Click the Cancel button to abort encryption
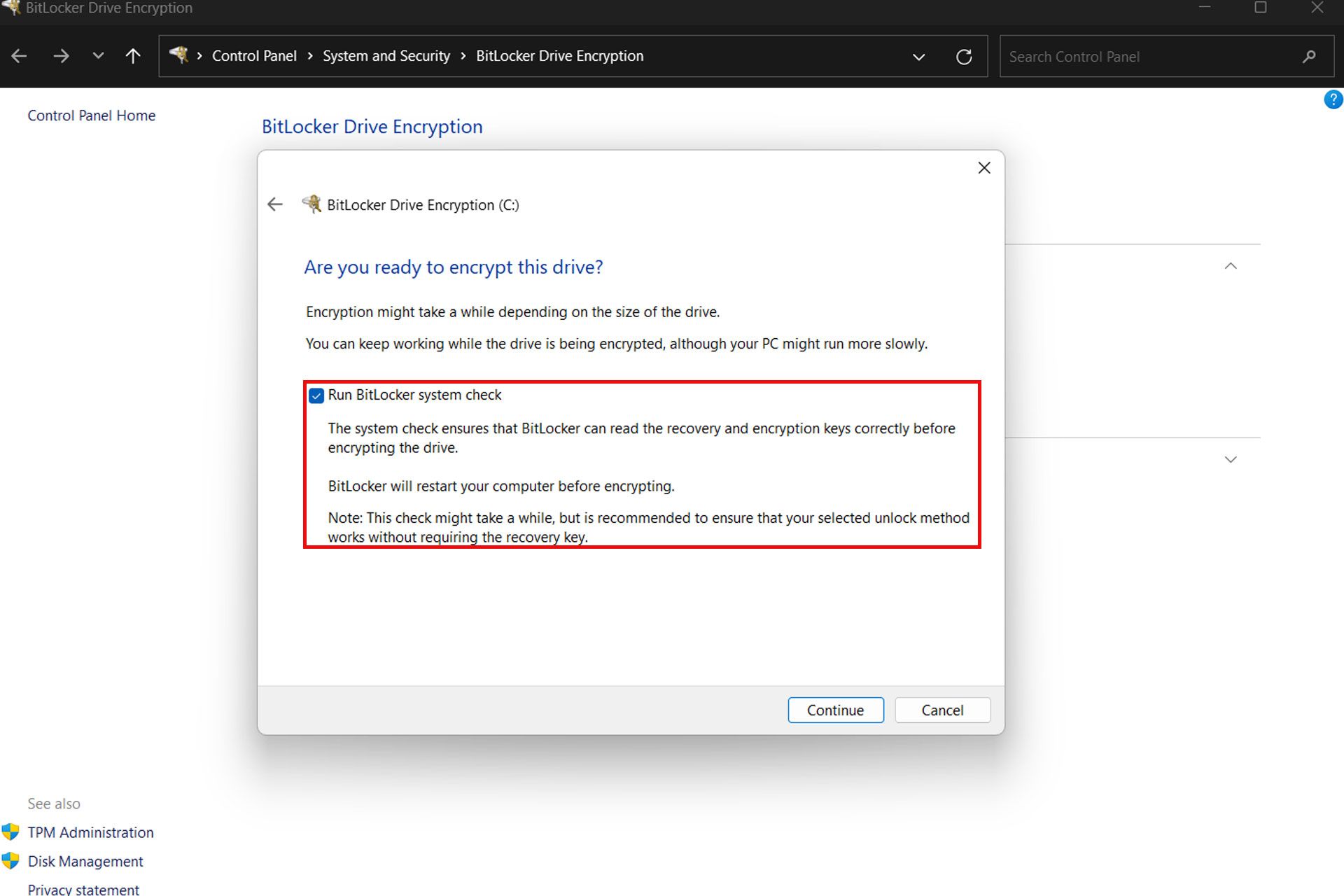The height and width of the screenshot is (896, 1344). click(x=942, y=710)
